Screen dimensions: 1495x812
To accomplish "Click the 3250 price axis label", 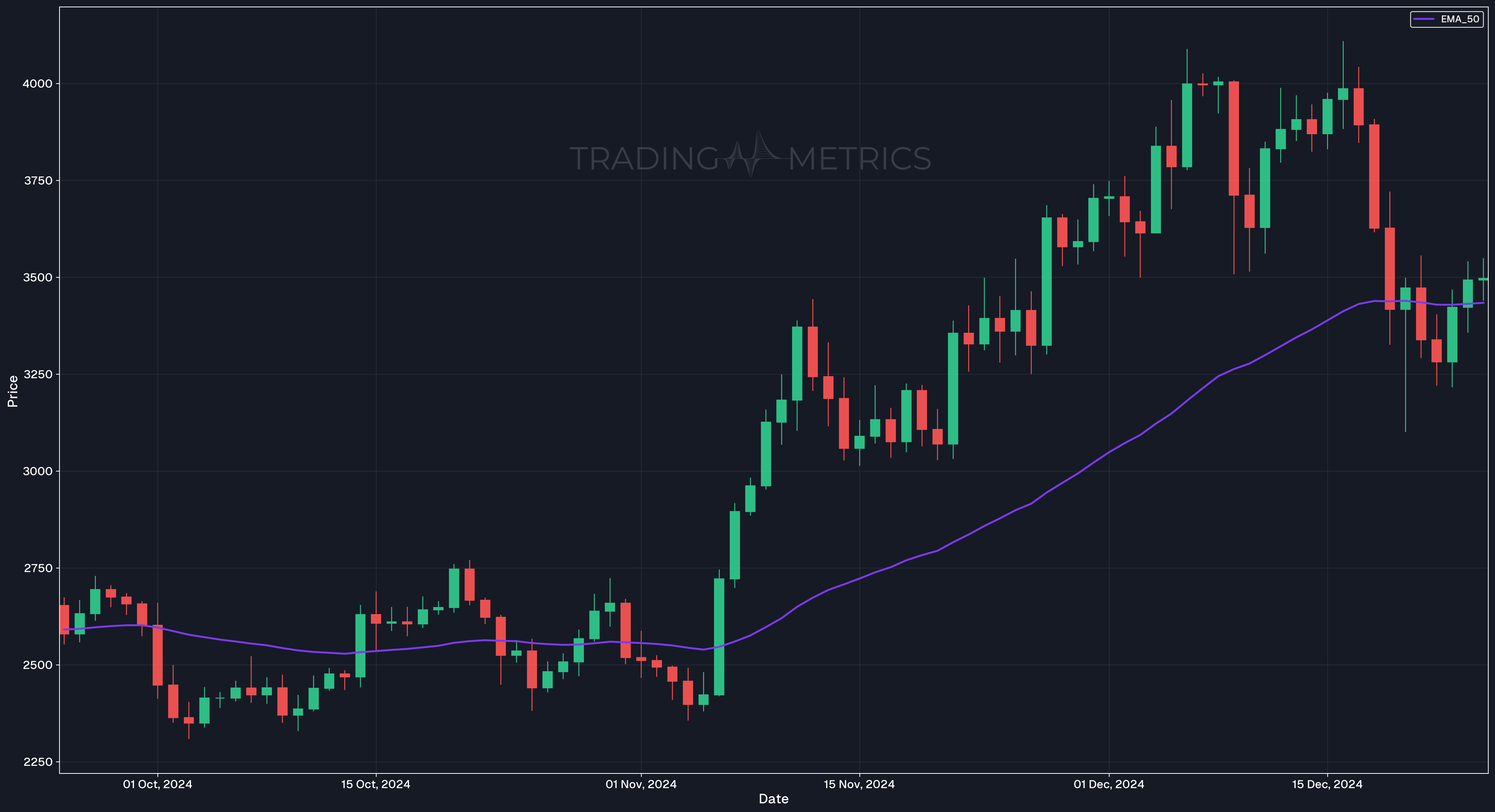I will (x=38, y=374).
